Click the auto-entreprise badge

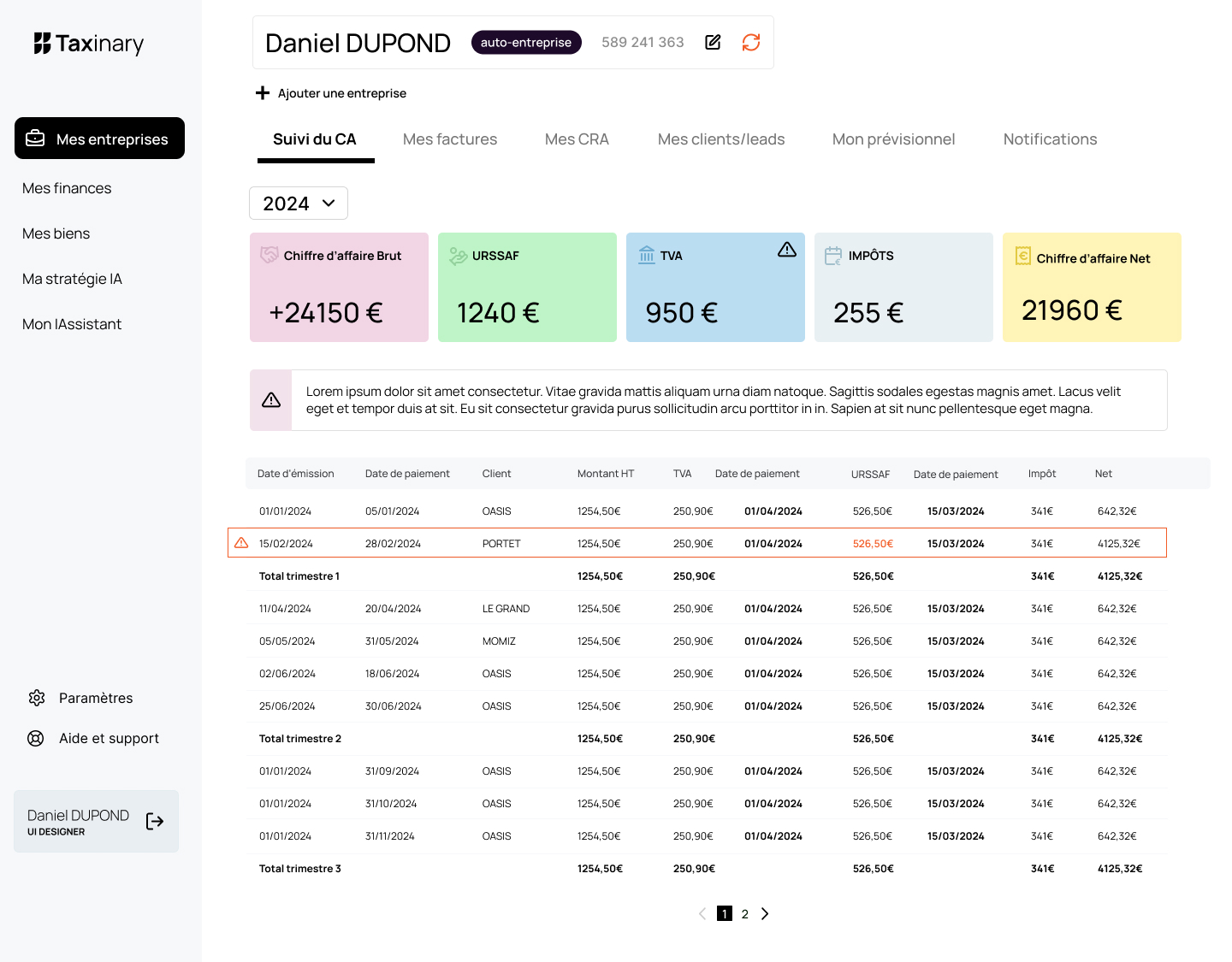coord(526,42)
